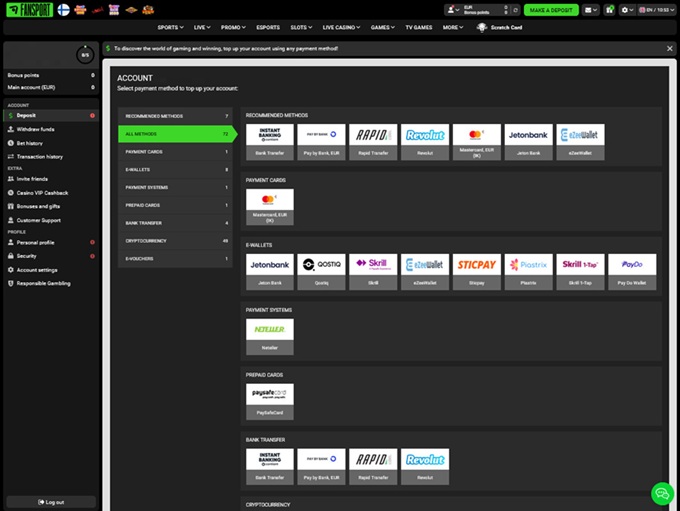680x511 pixels.
Task: Click the Log out button
Action: pyautogui.click(x=51, y=502)
